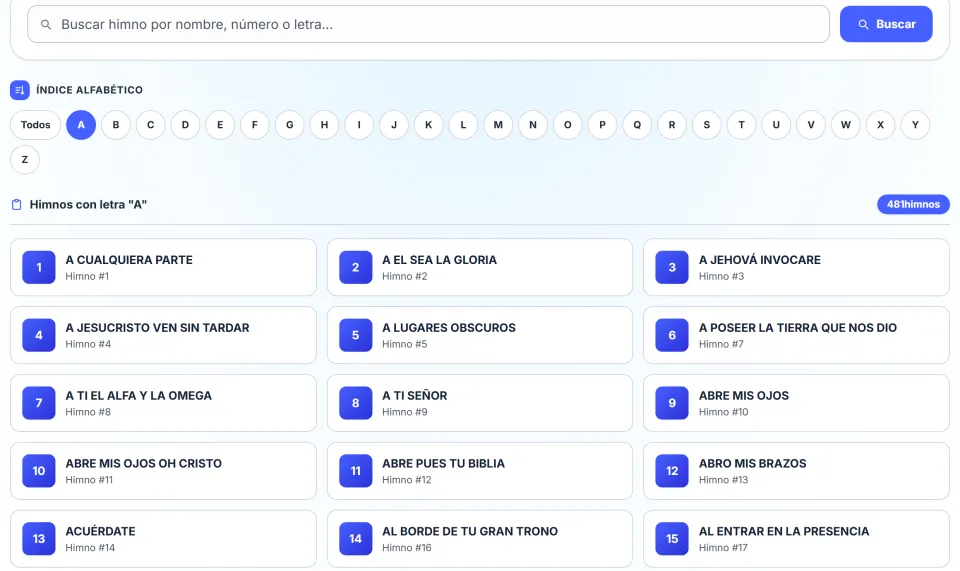Click the blue number 1 badge

tap(39, 267)
